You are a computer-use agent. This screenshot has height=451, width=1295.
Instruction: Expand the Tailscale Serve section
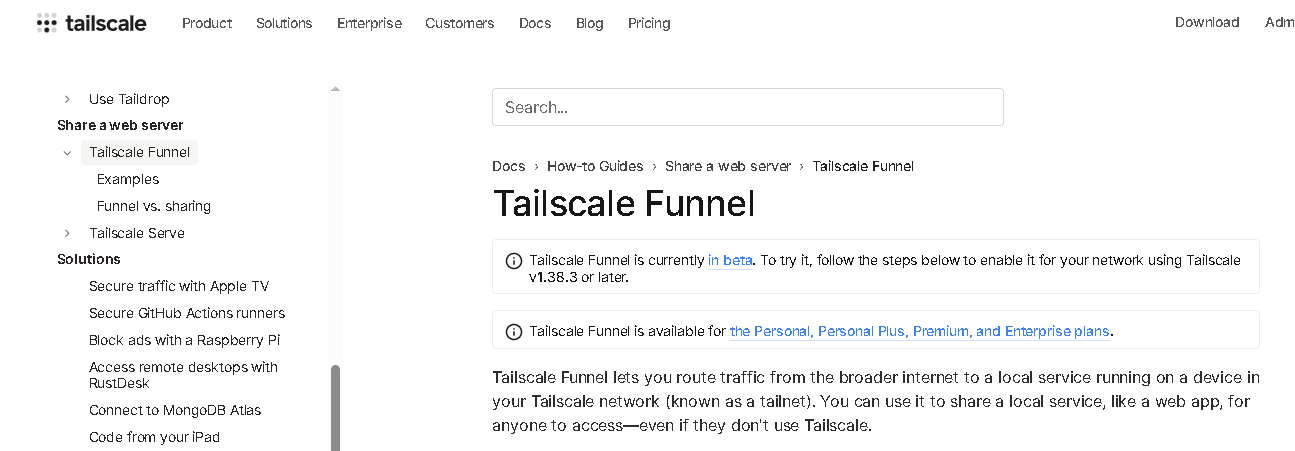[67, 233]
